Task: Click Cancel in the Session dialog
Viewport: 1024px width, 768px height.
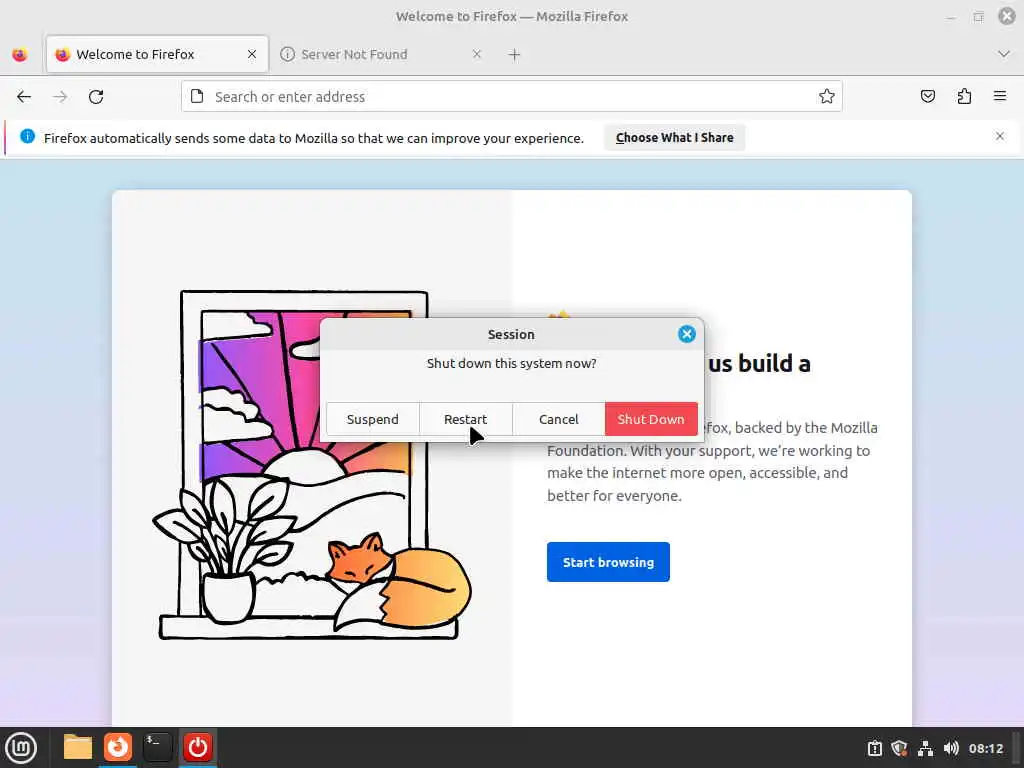Action: pos(558,419)
